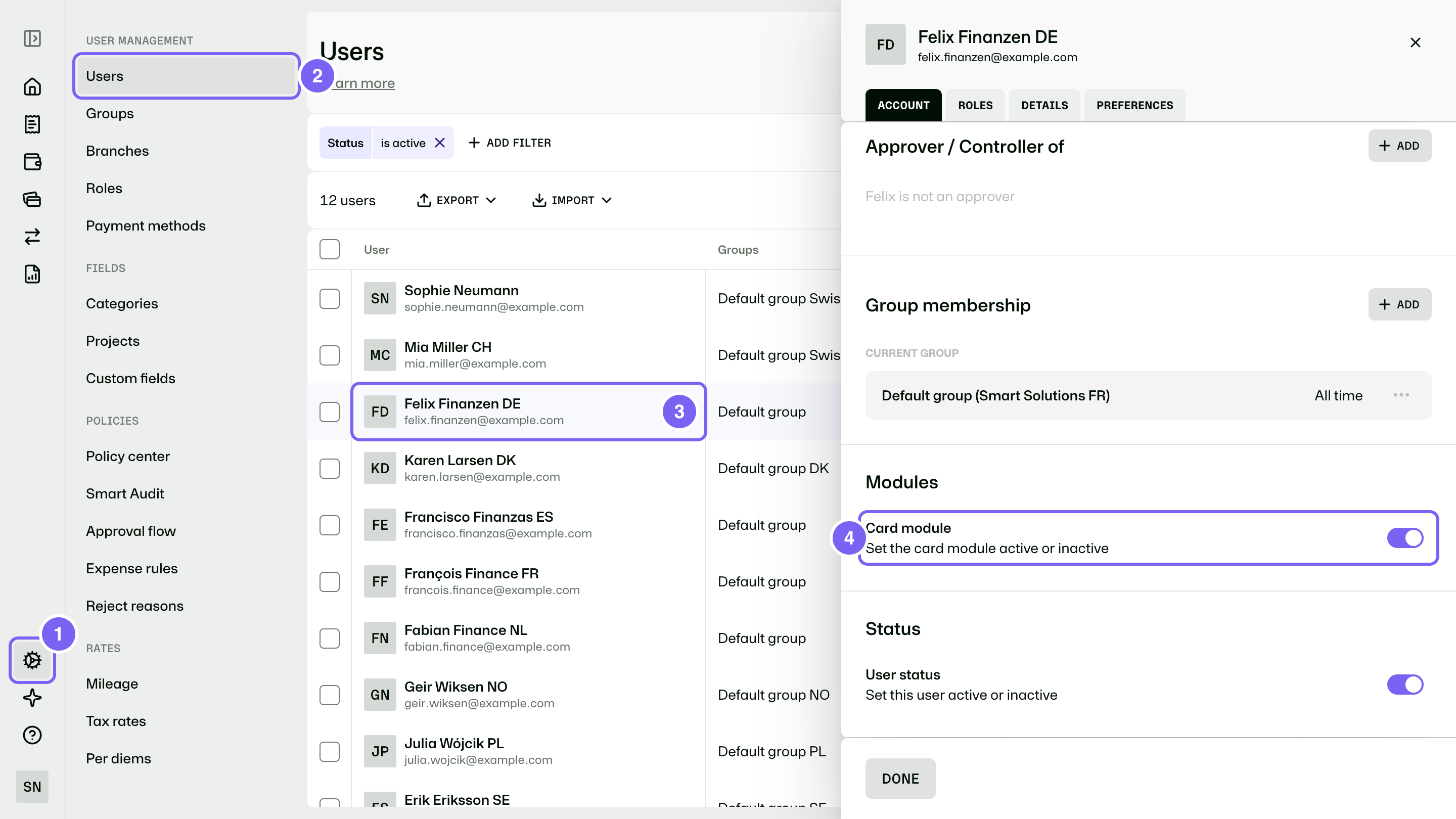Check the box for Karen Larsen DK

[x=330, y=469]
